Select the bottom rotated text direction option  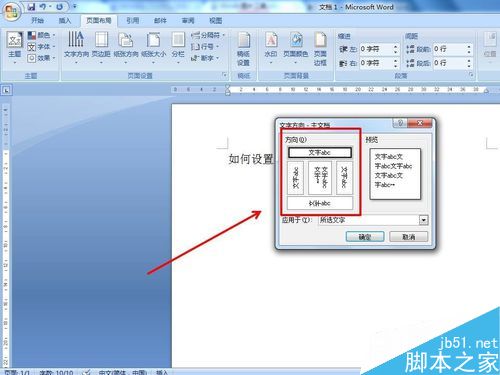click(x=320, y=203)
